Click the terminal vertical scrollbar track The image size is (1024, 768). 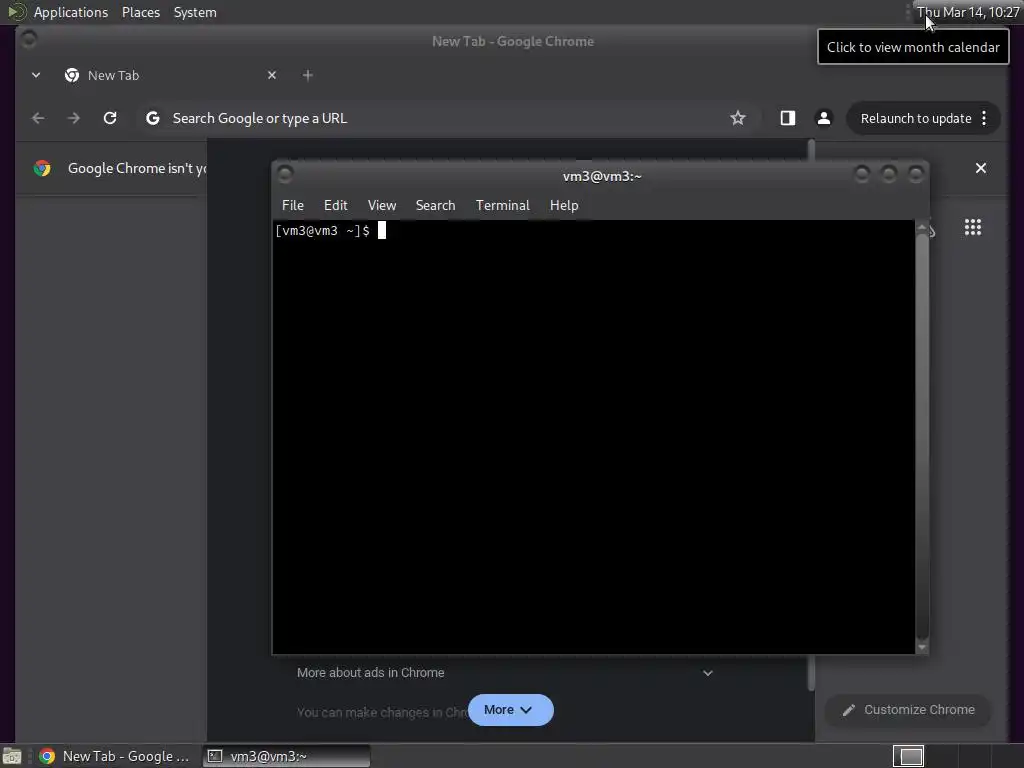[x=921, y=436]
